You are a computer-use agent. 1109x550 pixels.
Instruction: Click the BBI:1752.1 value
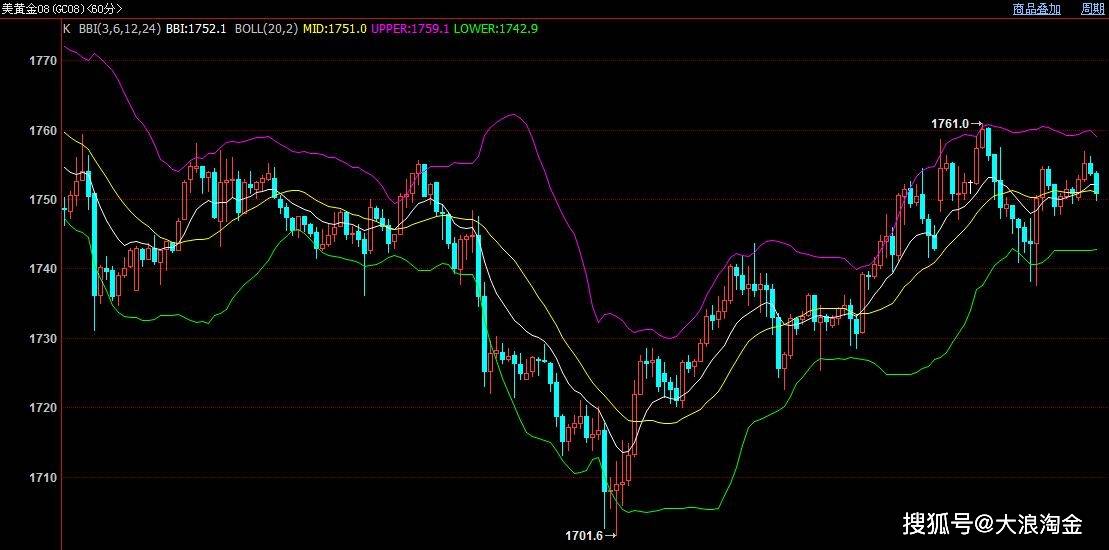196,28
